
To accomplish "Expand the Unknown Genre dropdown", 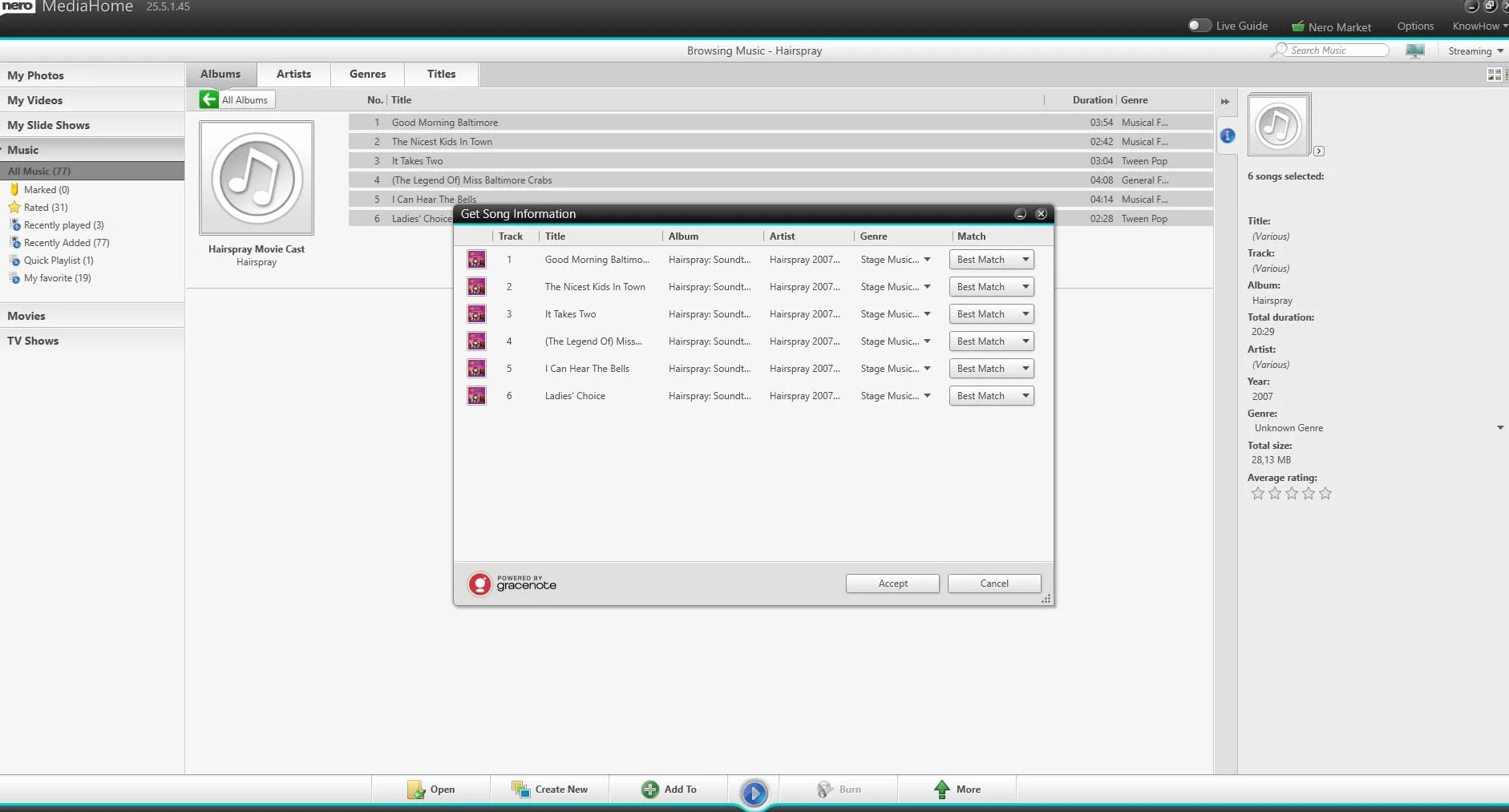I will point(1500,428).
